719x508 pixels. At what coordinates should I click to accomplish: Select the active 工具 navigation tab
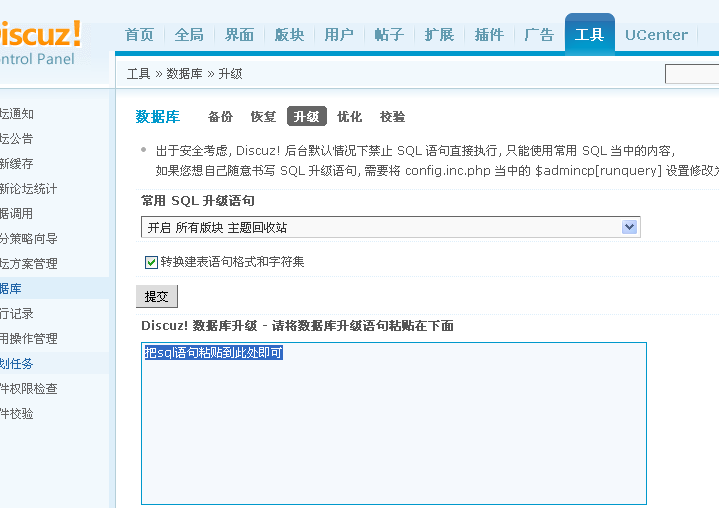tap(590, 35)
